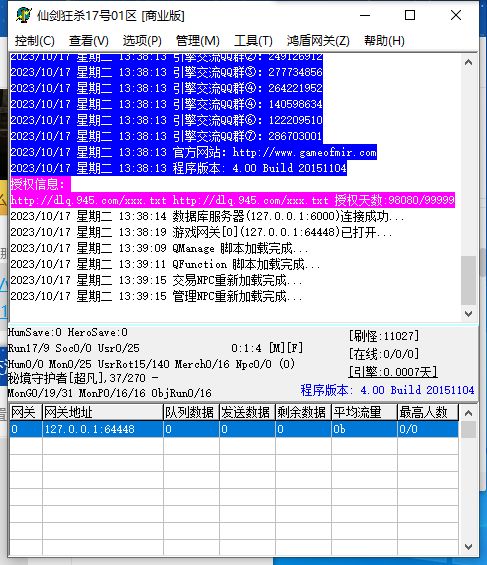Click gateway table scrollbar up arrow
The height and width of the screenshot is (565, 487).
tap(468, 413)
